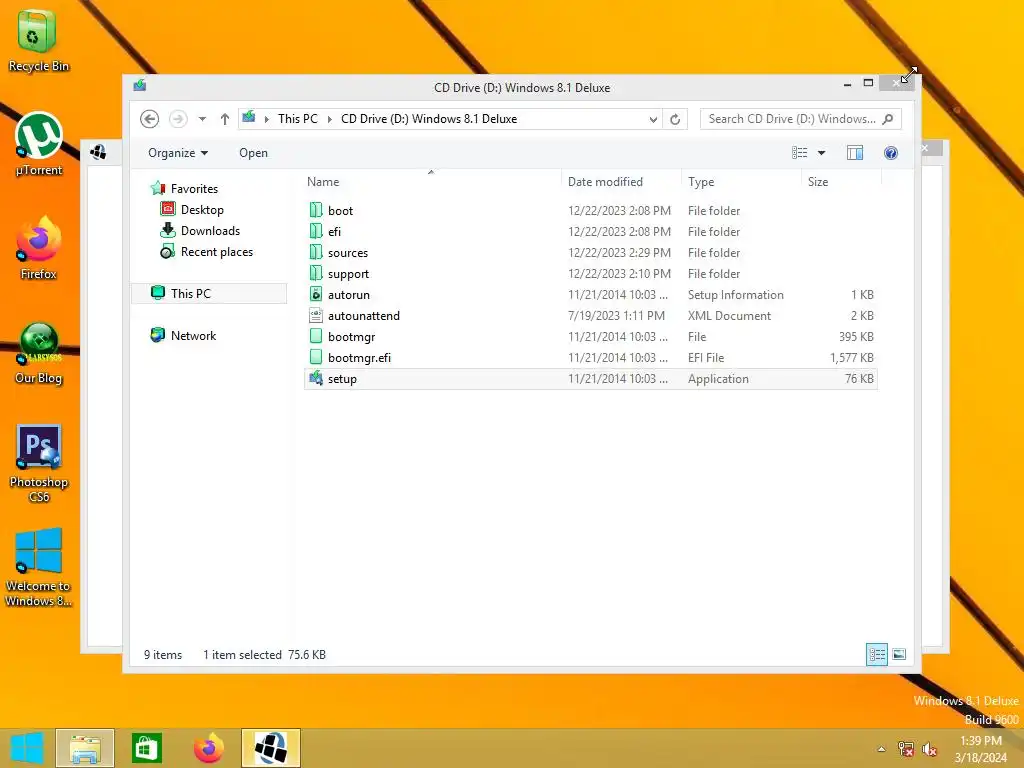Click the drive icon in the address bar
The width and height of the screenshot is (1024, 768).
[249, 118]
